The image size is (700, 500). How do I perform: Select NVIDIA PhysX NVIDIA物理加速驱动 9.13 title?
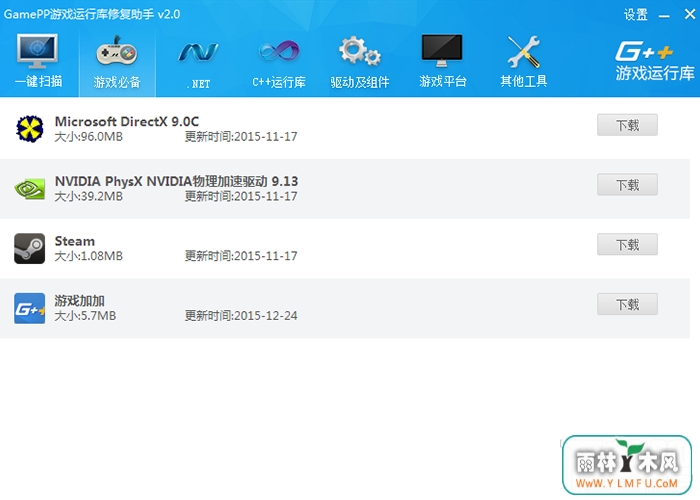click(x=176, y=181)
